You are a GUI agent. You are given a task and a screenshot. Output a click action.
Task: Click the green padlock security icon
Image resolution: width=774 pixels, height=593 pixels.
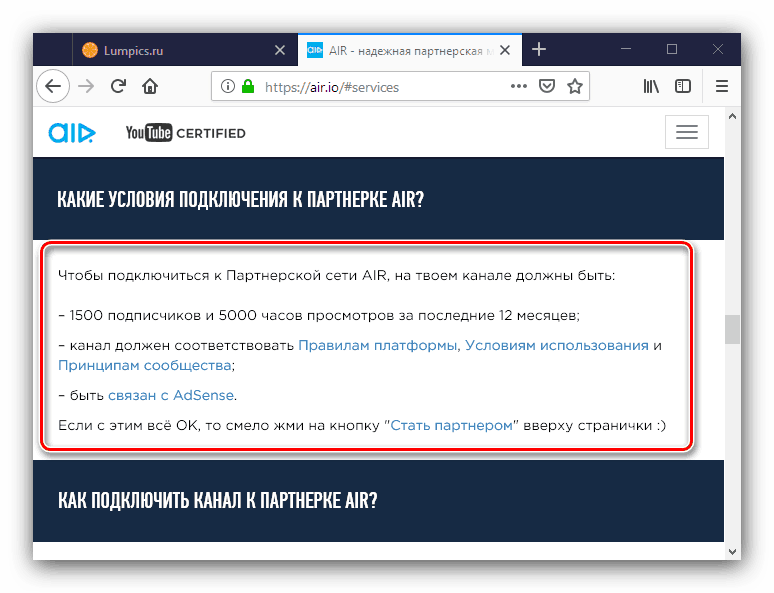(248, 86)
